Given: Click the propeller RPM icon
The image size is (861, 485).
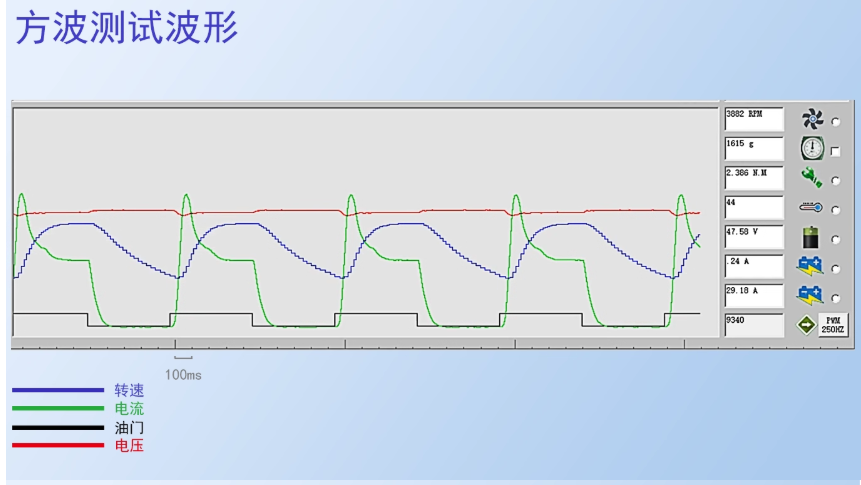Looking at the screenshot, I should pos(811,120).
